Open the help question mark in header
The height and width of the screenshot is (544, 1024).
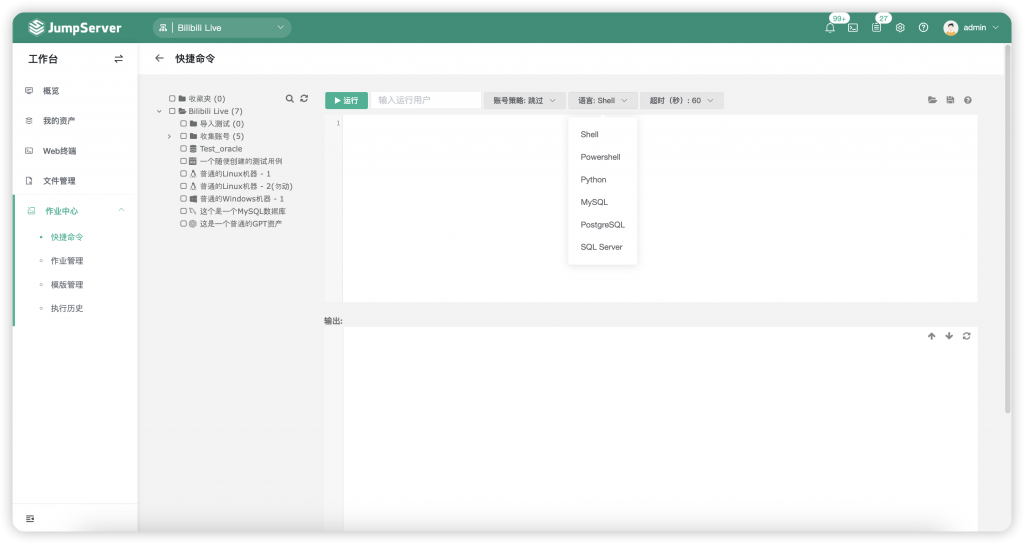pyautogui.click(x=923, y=27)
